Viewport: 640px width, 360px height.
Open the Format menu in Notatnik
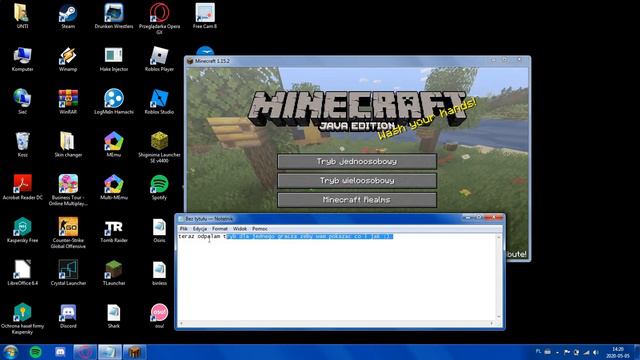click(x=220, y=229)
